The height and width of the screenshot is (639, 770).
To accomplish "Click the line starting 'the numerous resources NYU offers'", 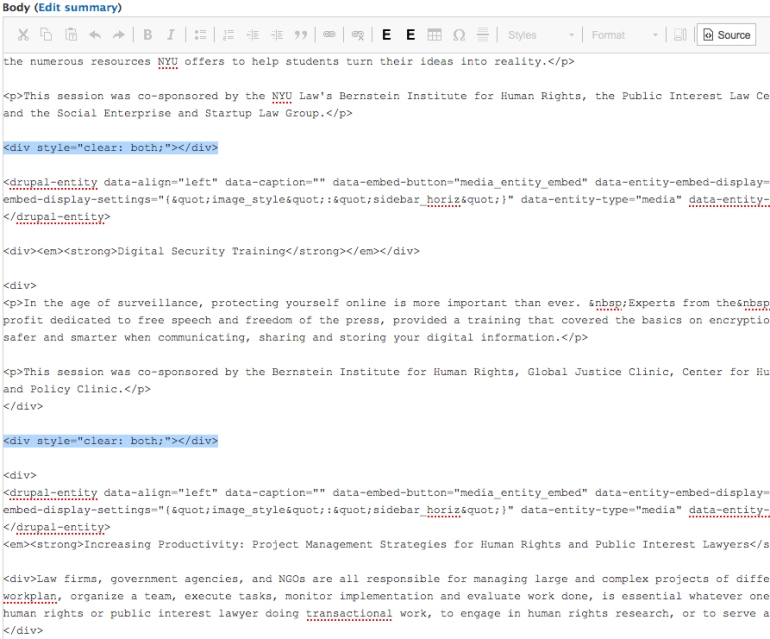I will (x=288, y=61).
